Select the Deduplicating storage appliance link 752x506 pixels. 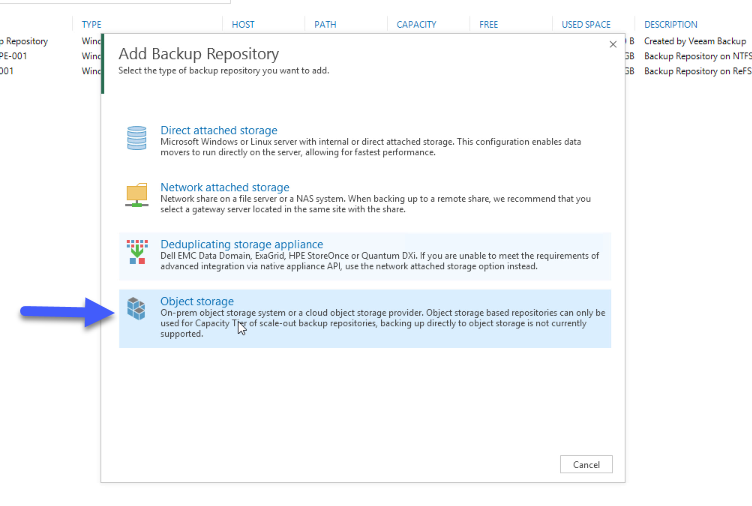coord(242,244)
